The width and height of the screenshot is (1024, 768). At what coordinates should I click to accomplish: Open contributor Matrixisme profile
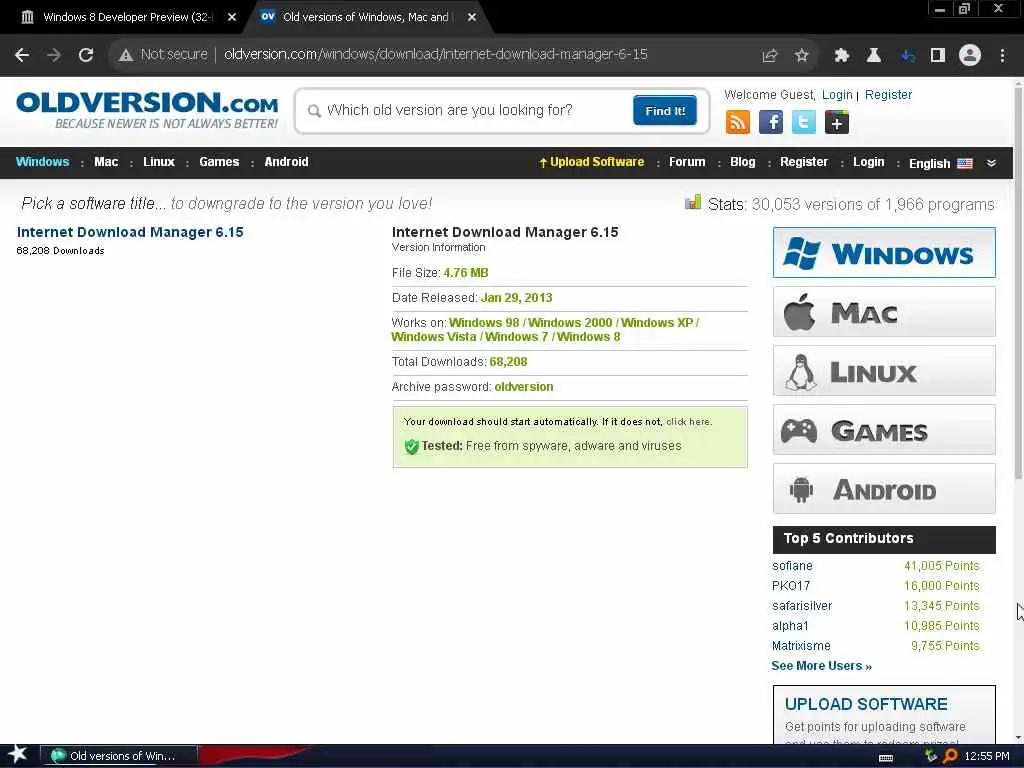[x=801, y=646]
